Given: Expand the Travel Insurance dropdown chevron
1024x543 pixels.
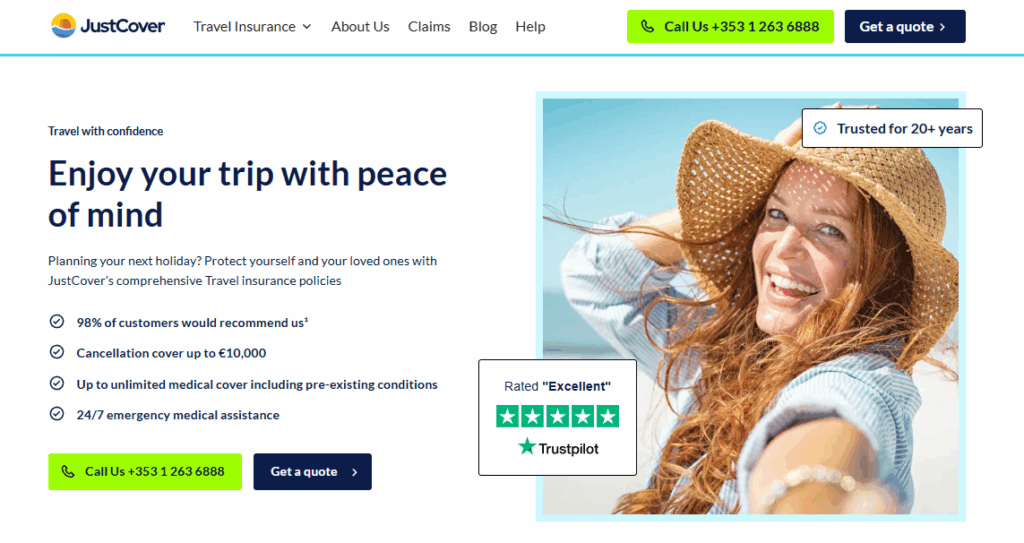Looking at the screenshot, I should point(307,27).
